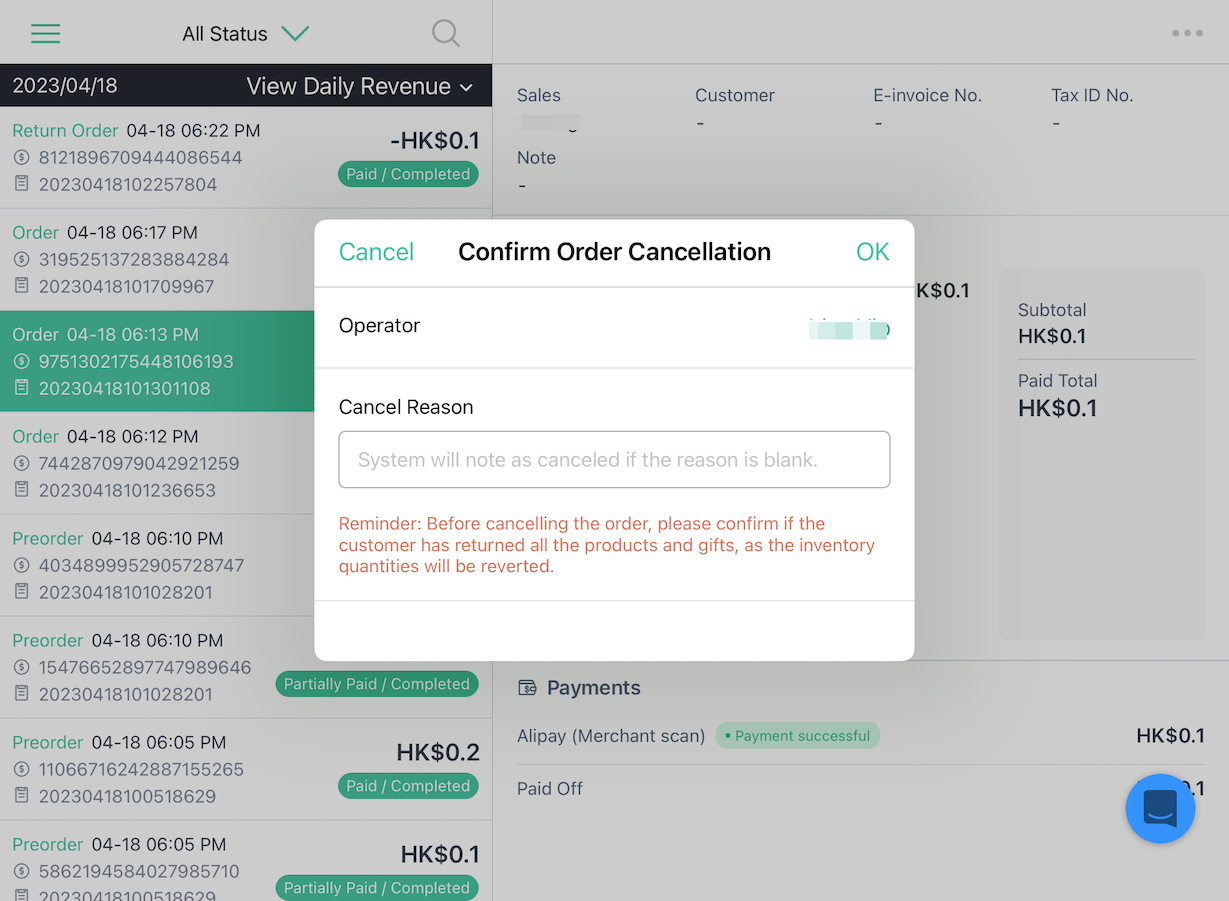
Task: Click dollar icon beside 319525137283884284
Action: pos(22,260)
